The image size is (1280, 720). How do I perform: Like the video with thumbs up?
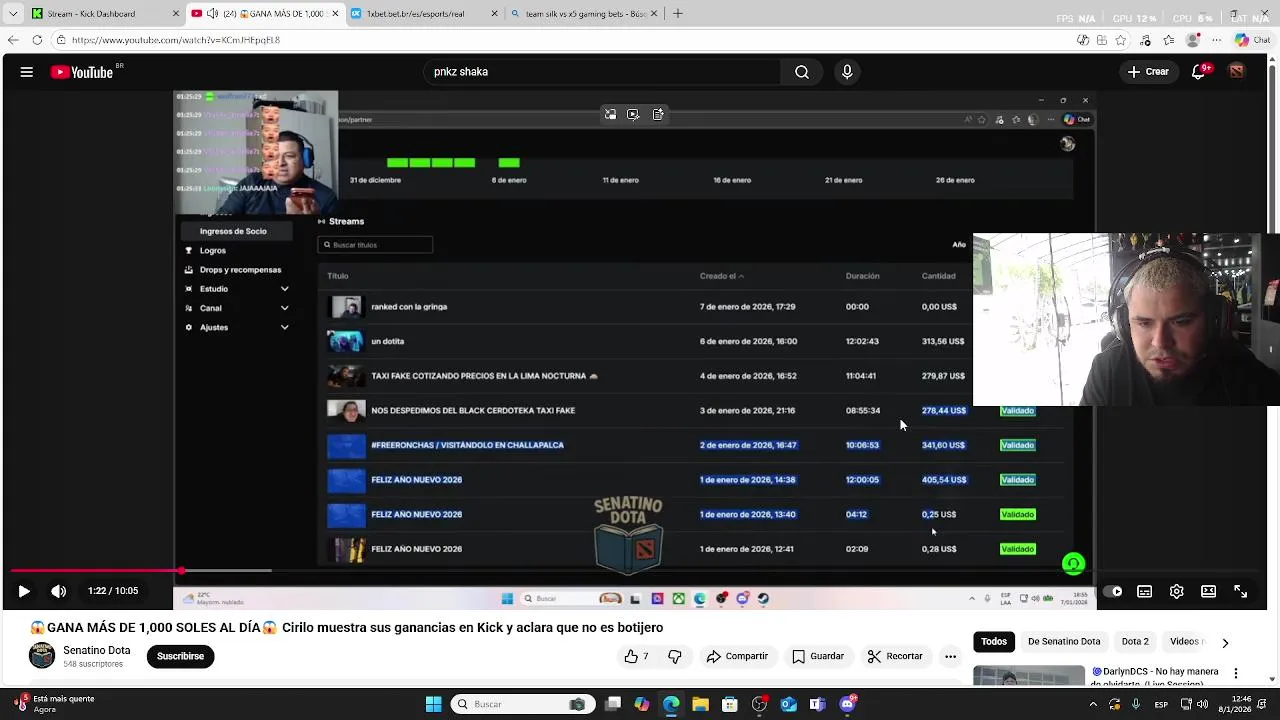click(636, 656)
